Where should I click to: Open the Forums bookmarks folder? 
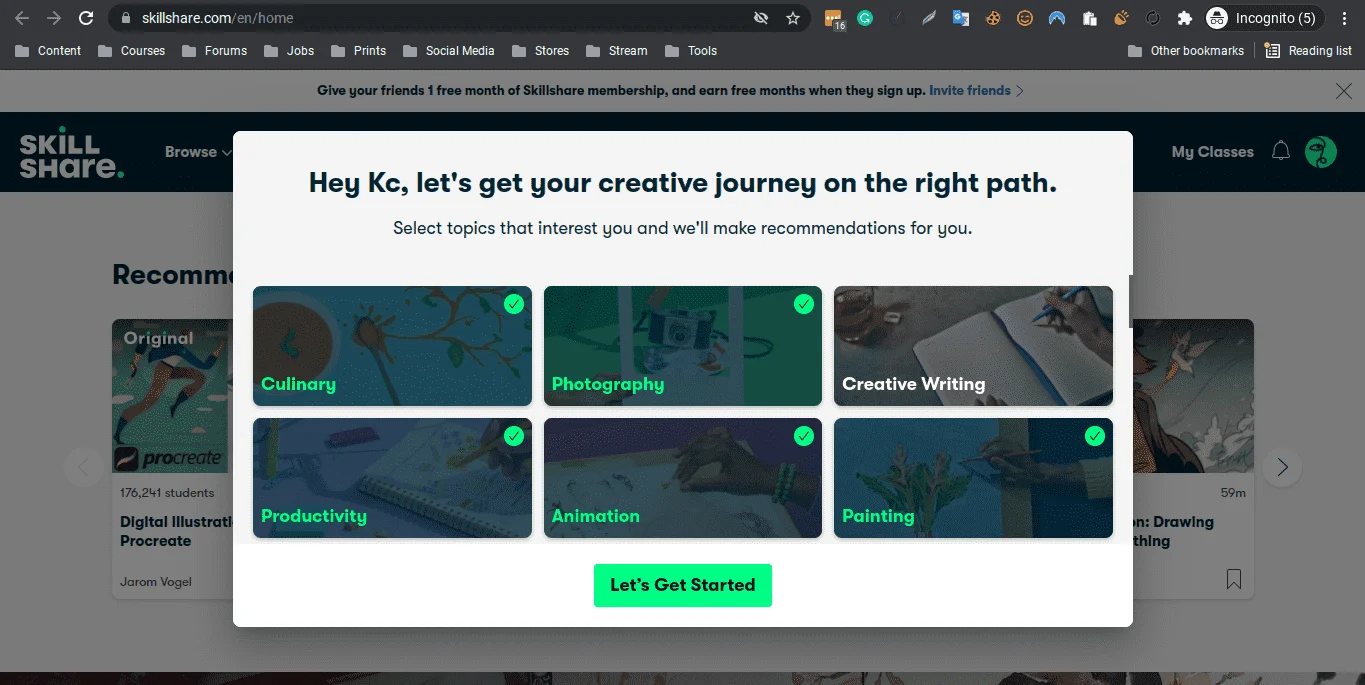point(215,50)
